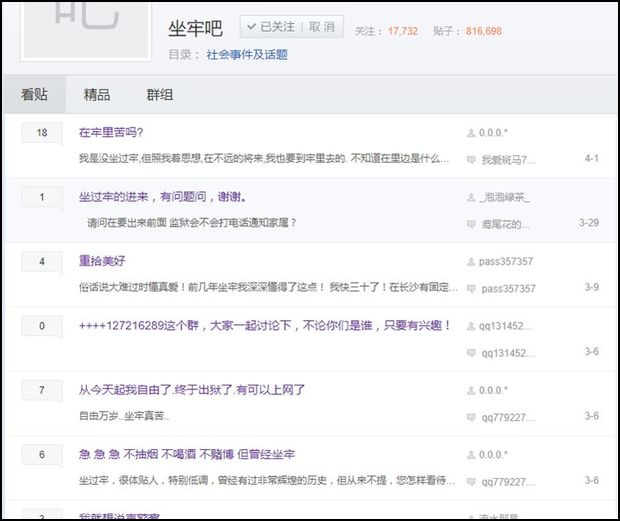Open the thread starting with 急 急 急 不抽烟
The image size is (620, 521).
pos(187,454)
